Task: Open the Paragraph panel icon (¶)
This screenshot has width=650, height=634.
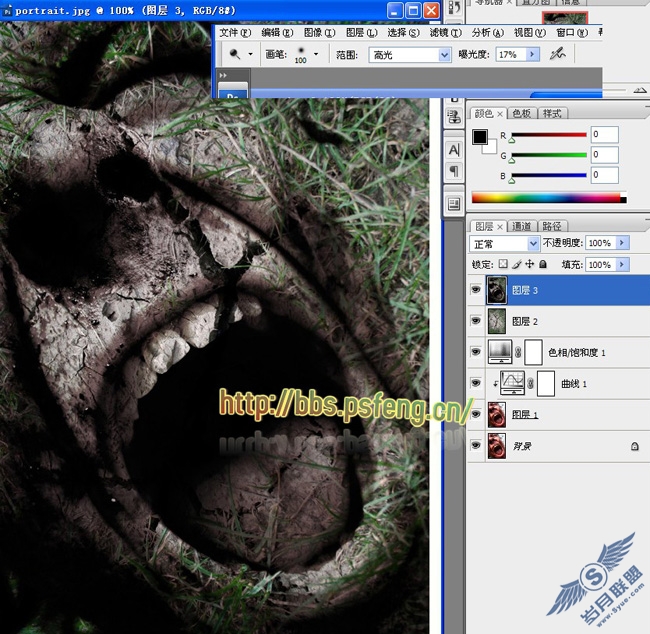Action: pyautogui.click(x=454, y=170)
